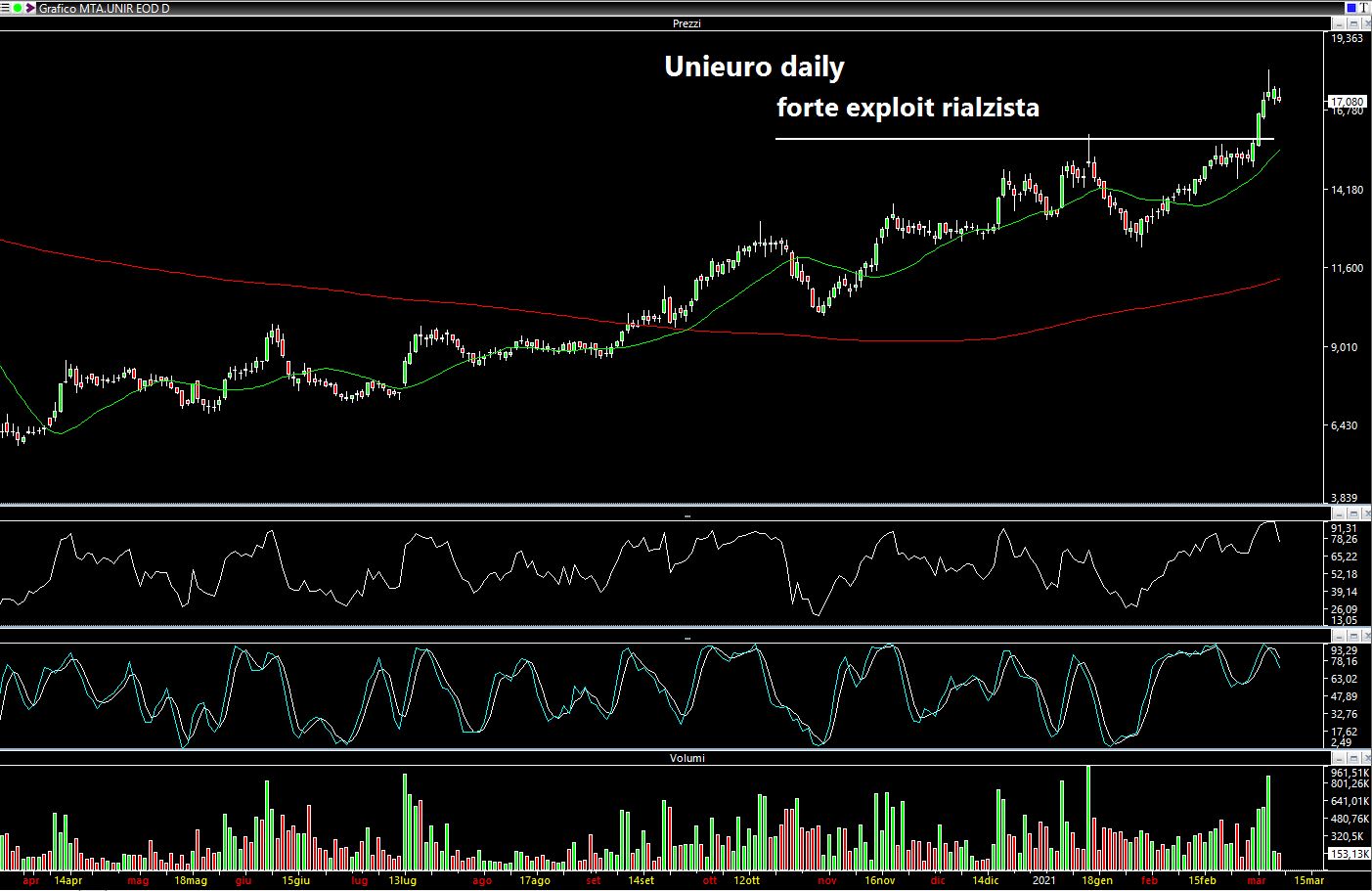Viewport: 1372px width, 891px height.
Task: Close the Prezzi price panel
Action: [1365, 22]
